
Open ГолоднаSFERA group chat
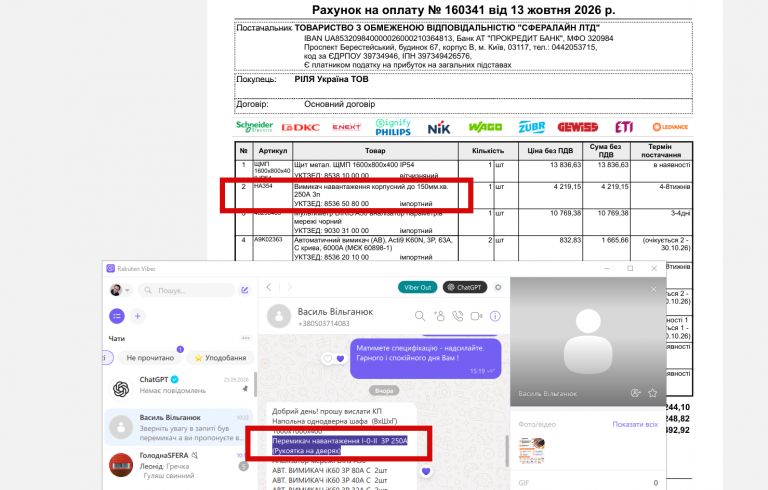(179, 466)
